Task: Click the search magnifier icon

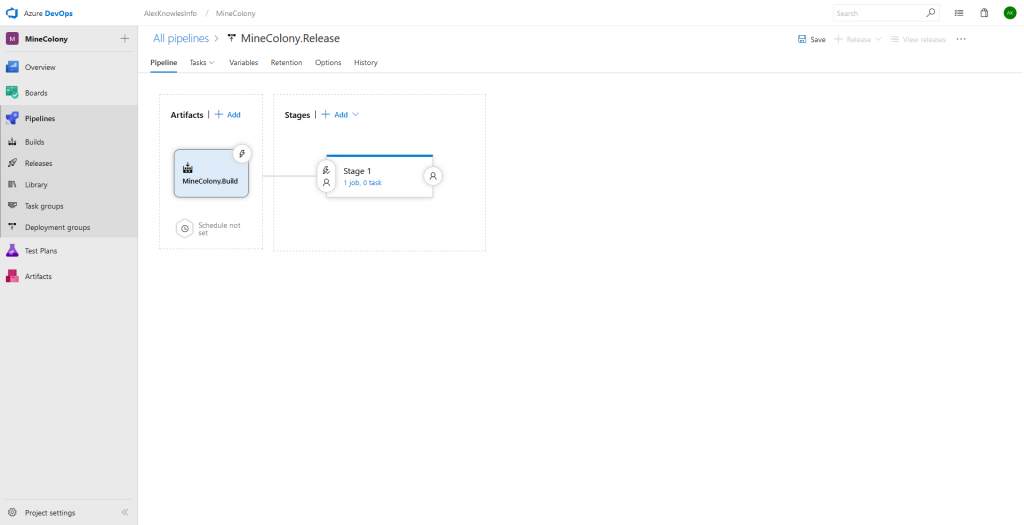Action: (x=931, y=12)
